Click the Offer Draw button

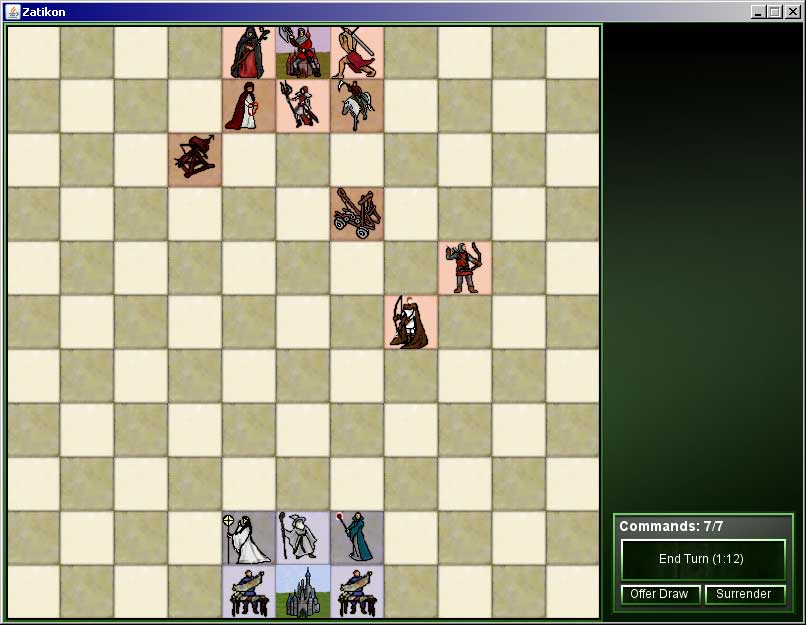(659, 594)
